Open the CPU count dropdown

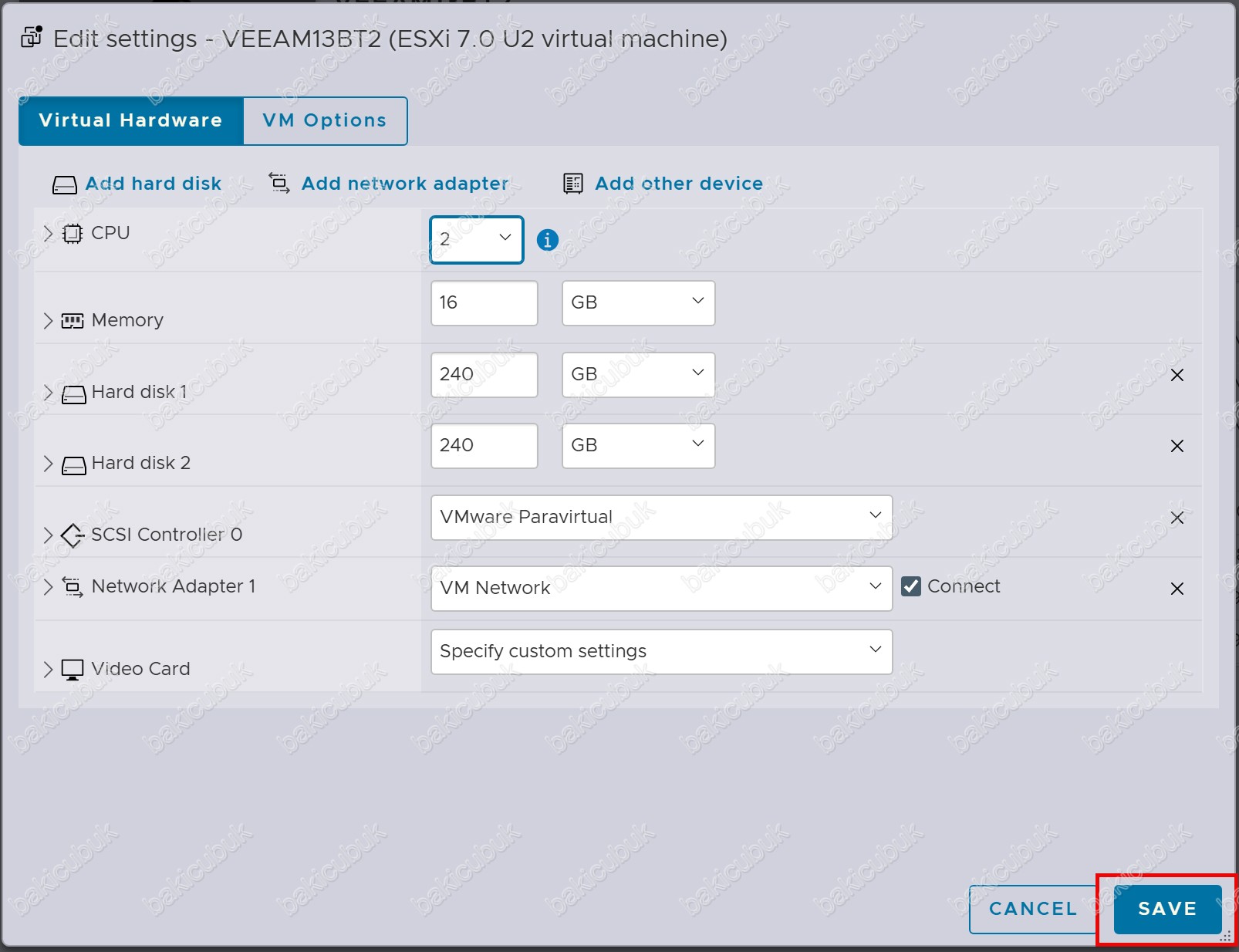coord(477,240)
